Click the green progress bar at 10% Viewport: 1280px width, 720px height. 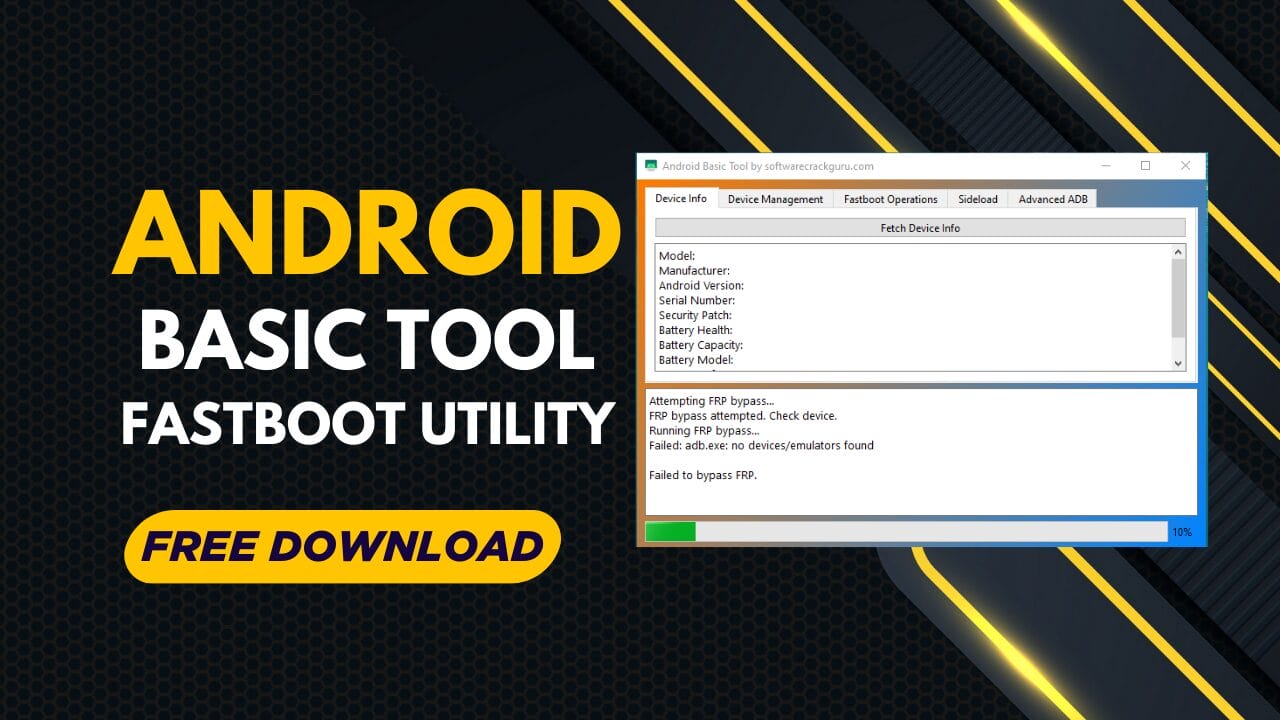670,531
